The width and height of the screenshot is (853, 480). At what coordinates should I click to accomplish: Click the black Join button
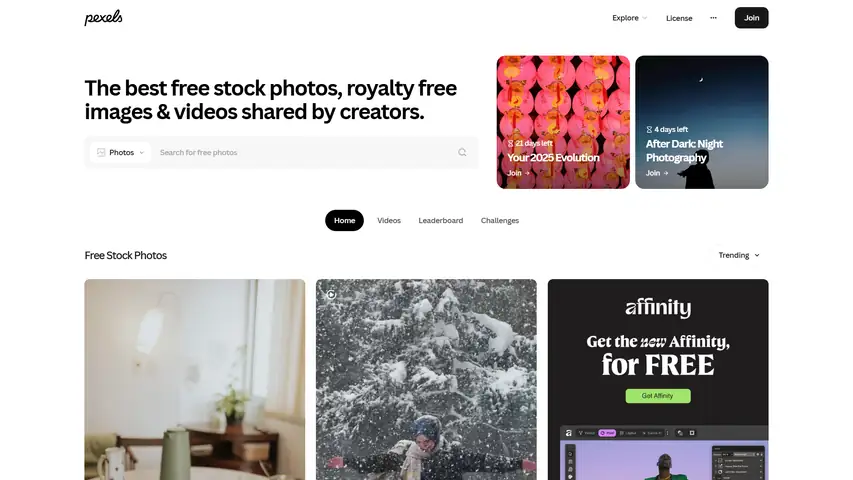pyautogui.click(x=751, y=18)
